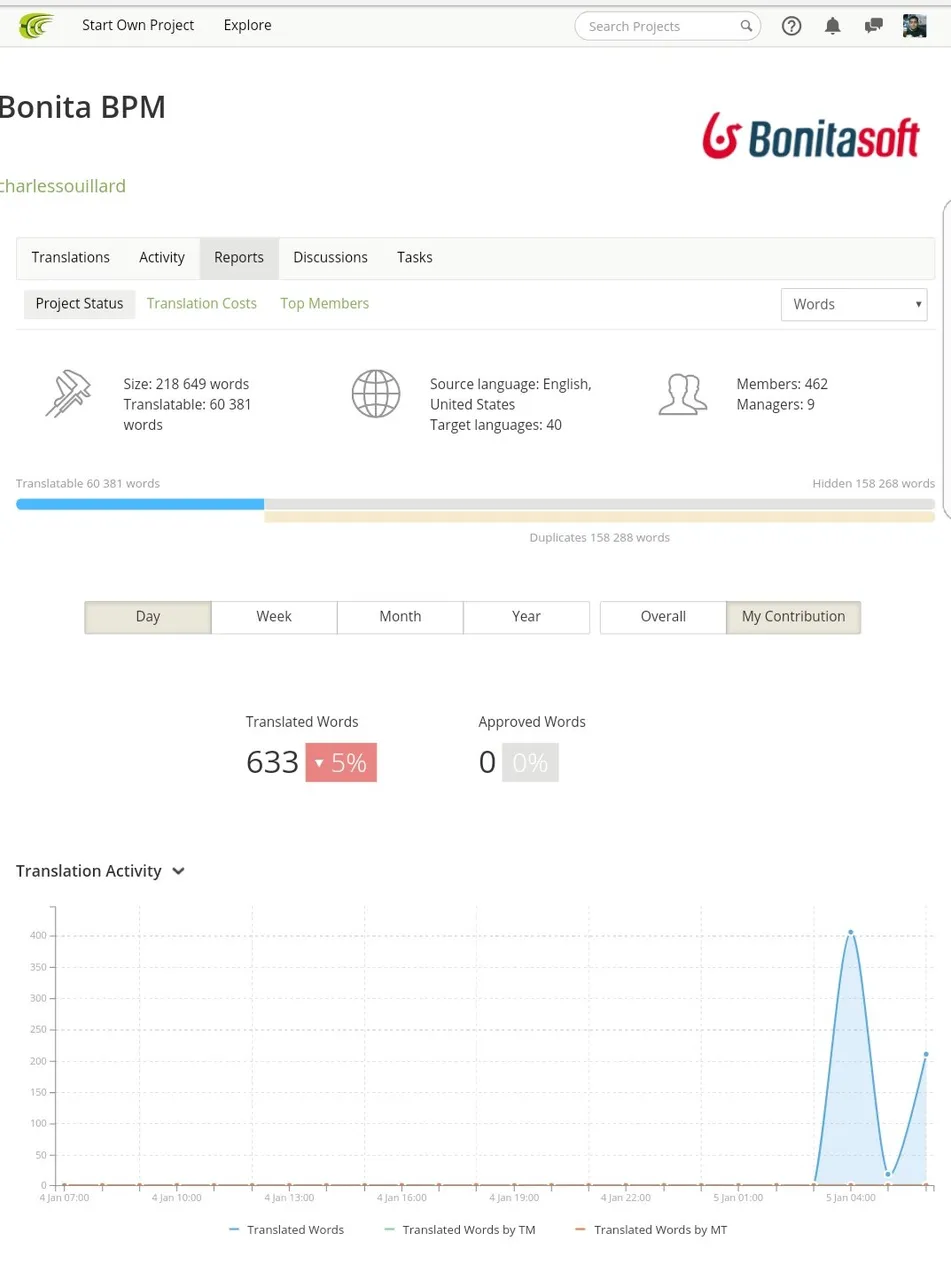Open Start Own Project
951x1280 pixels.
(x=138, y=25)
